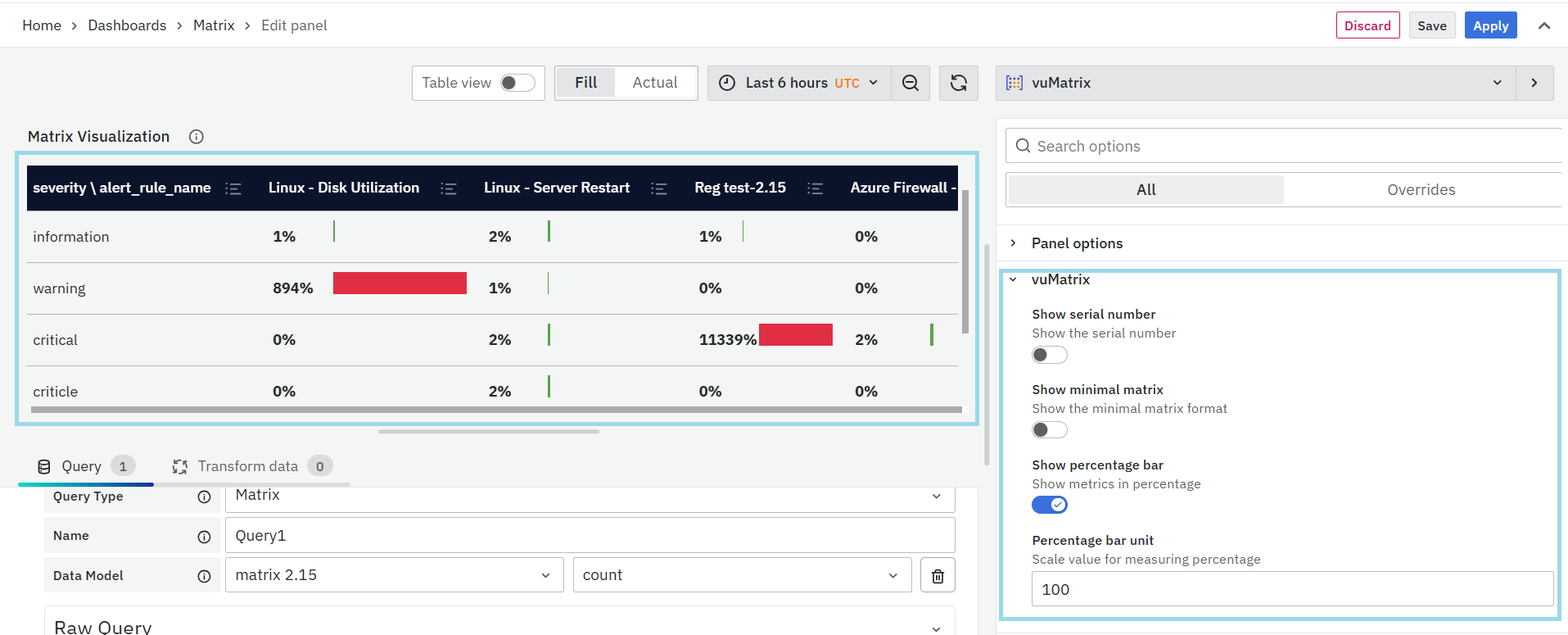Switch to the Transform data tab
Screen dimensions: 1568x635
click(x=247, y=466)
